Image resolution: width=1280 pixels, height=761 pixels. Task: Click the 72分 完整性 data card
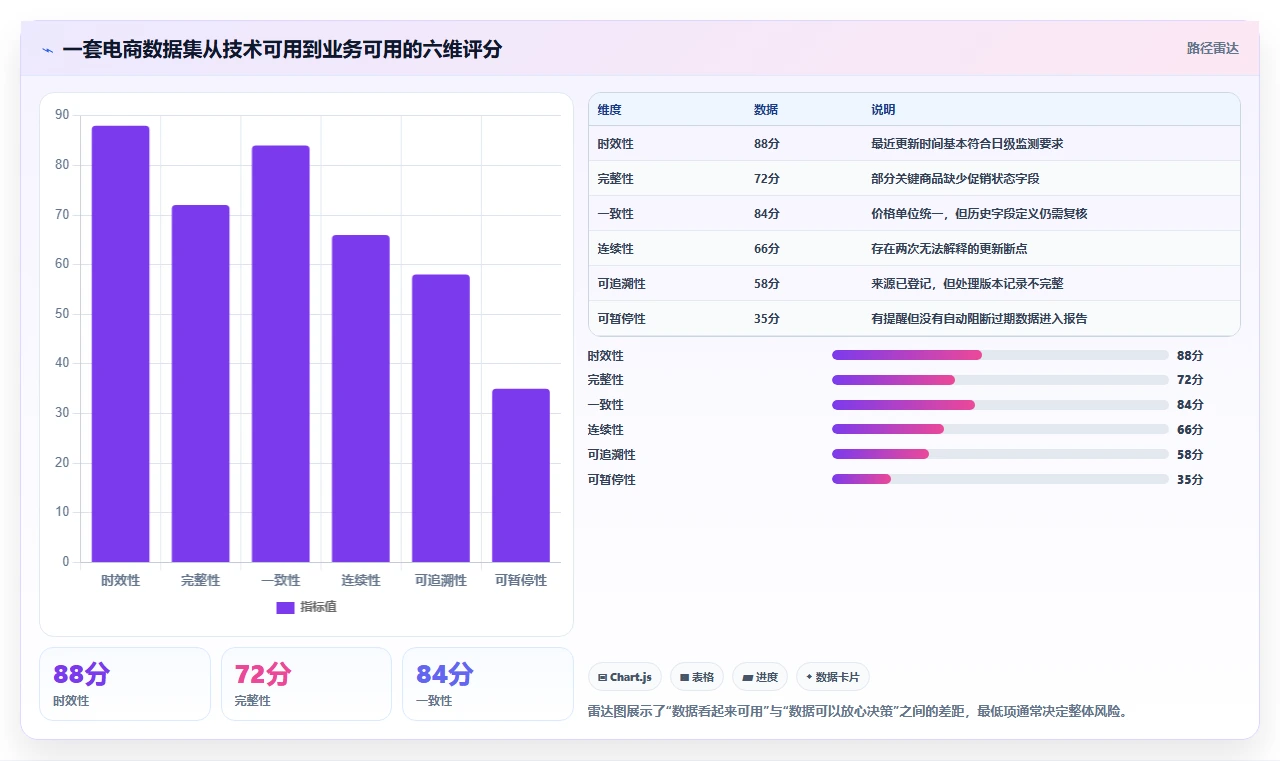pos(306,684)
